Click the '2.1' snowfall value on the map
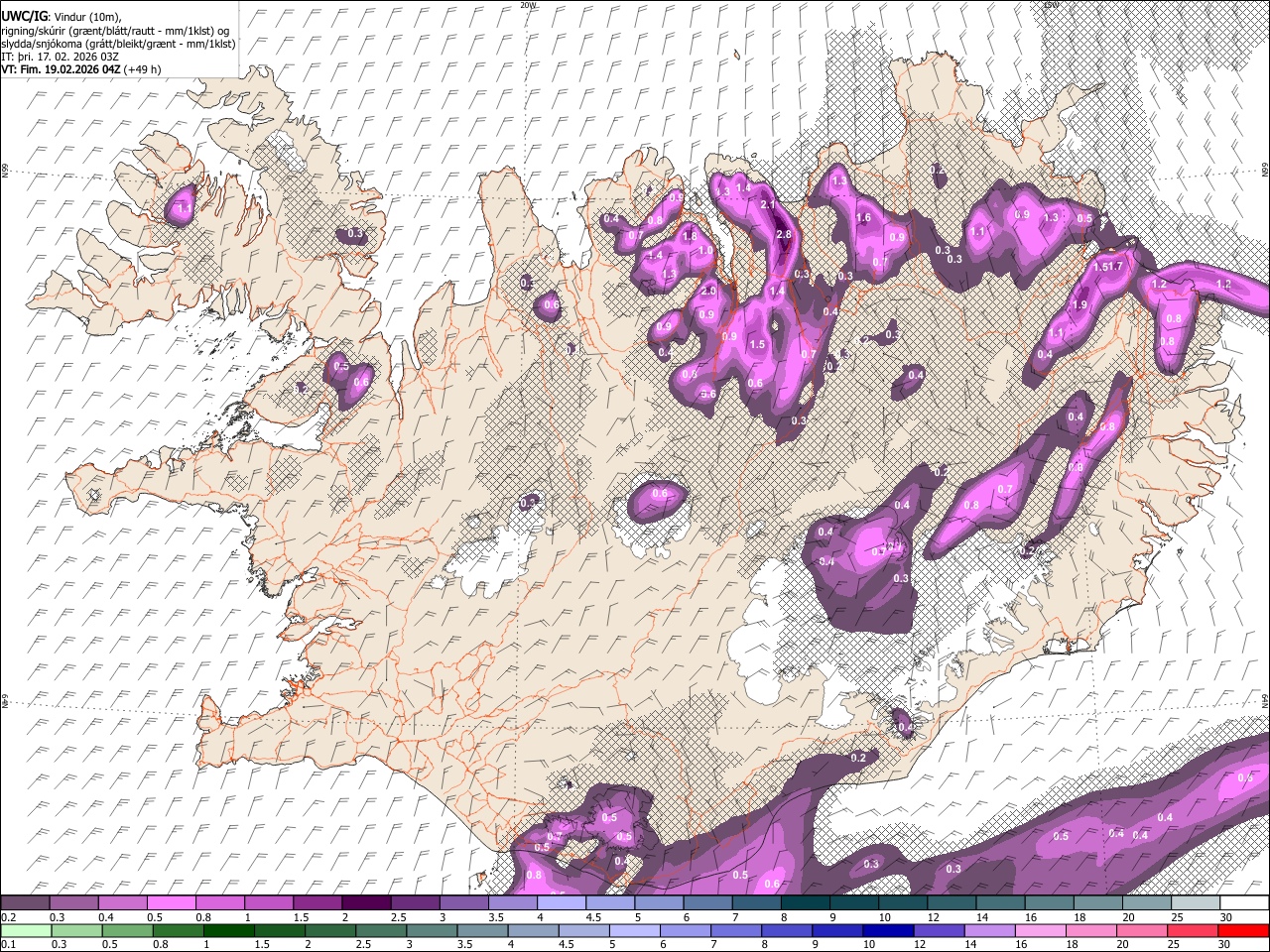The image size is (1270, 952). [767, 204]
